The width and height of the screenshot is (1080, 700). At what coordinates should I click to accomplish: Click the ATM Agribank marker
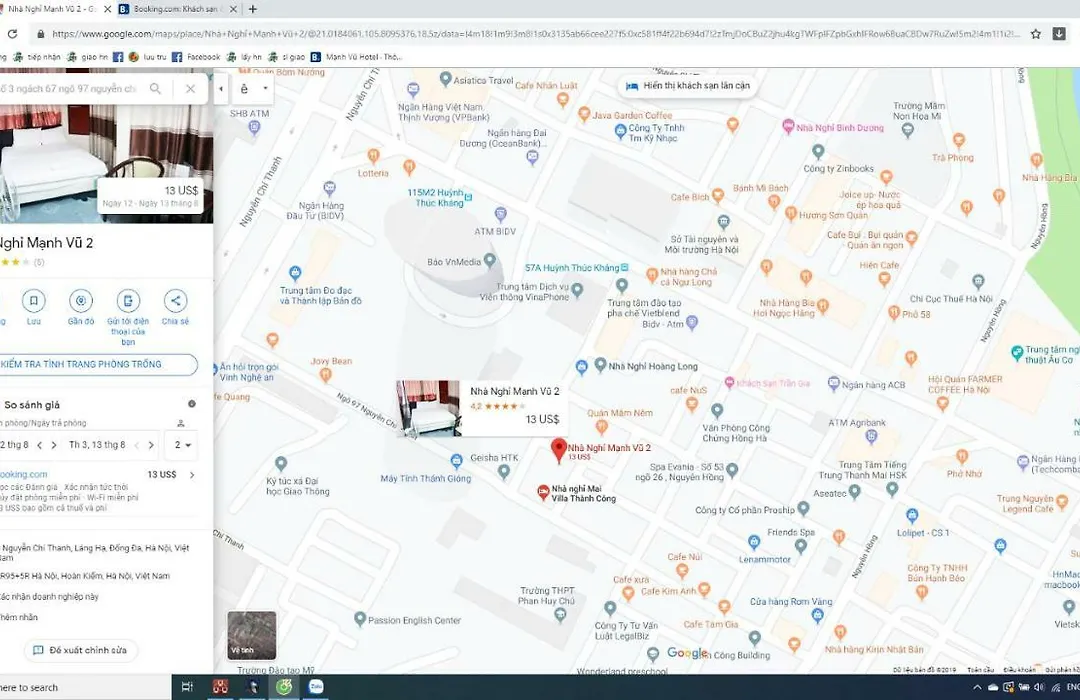click(x=871, y=436)
